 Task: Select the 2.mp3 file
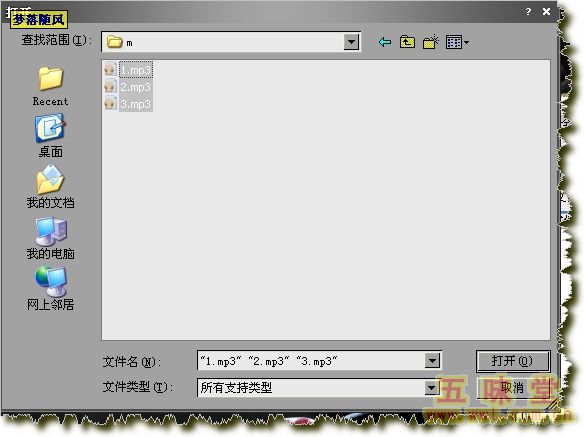click(128, 86)
